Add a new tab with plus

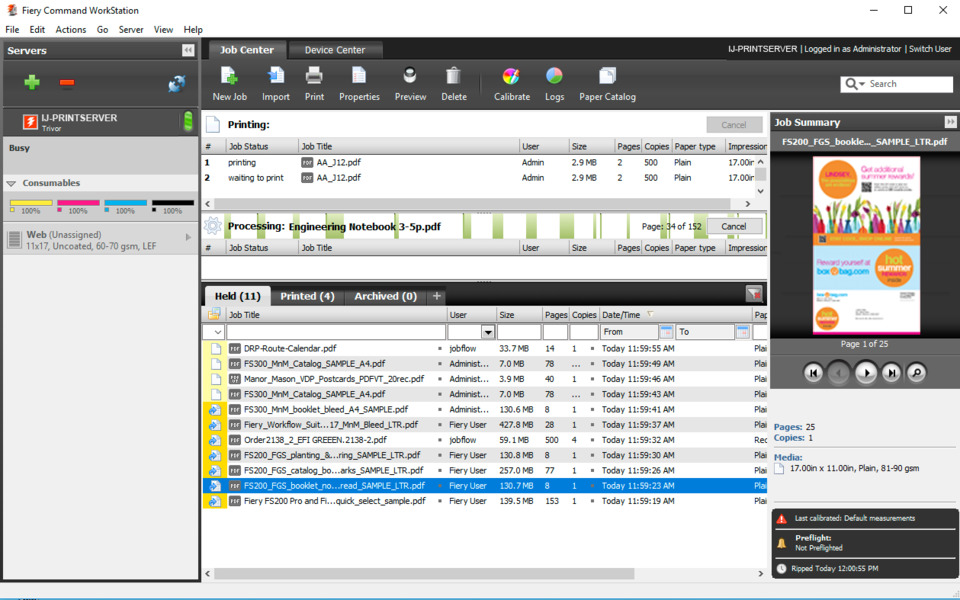437,296
